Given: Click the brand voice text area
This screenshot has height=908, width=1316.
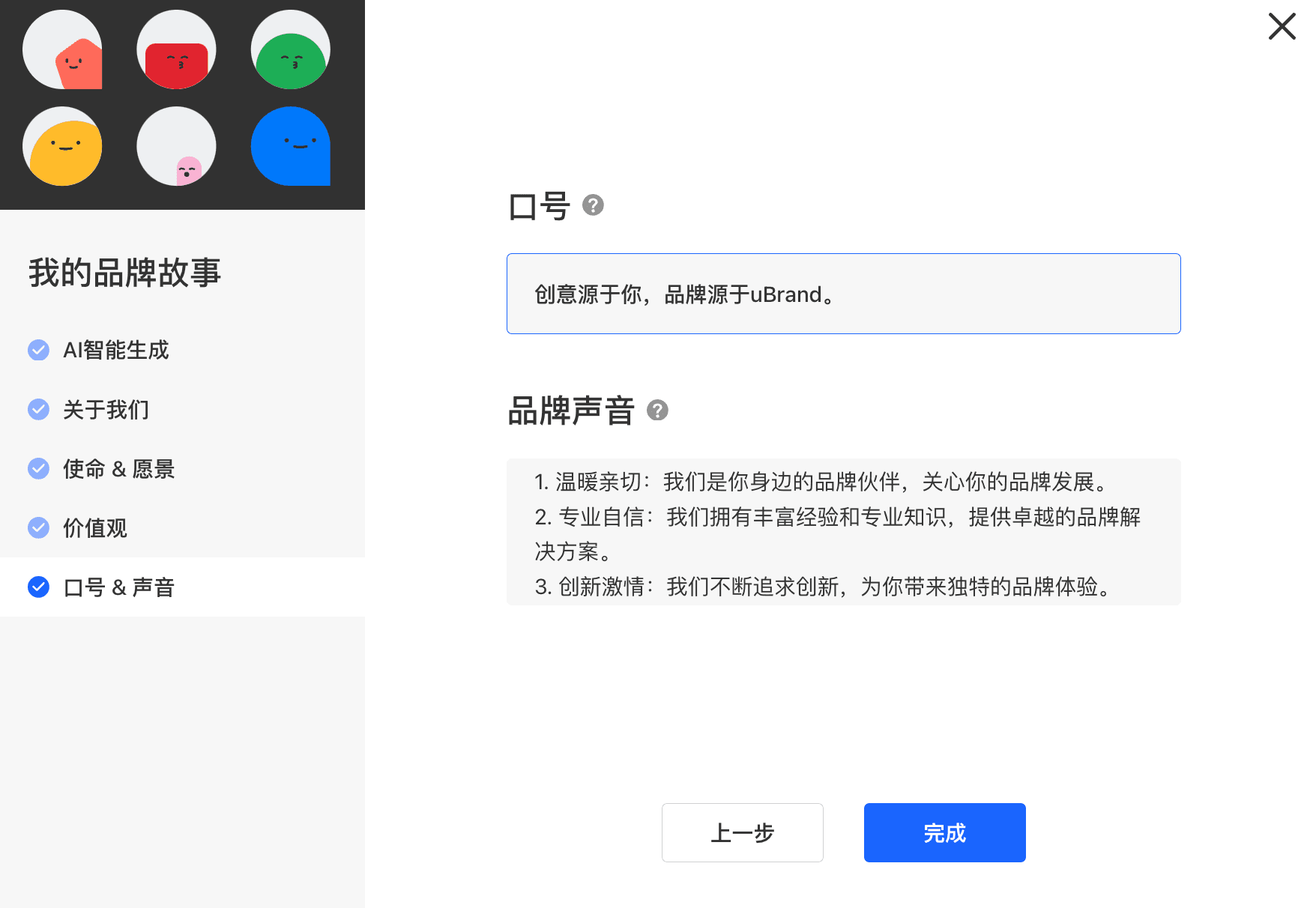Looking at the screenshot, I should click(844, 532).
